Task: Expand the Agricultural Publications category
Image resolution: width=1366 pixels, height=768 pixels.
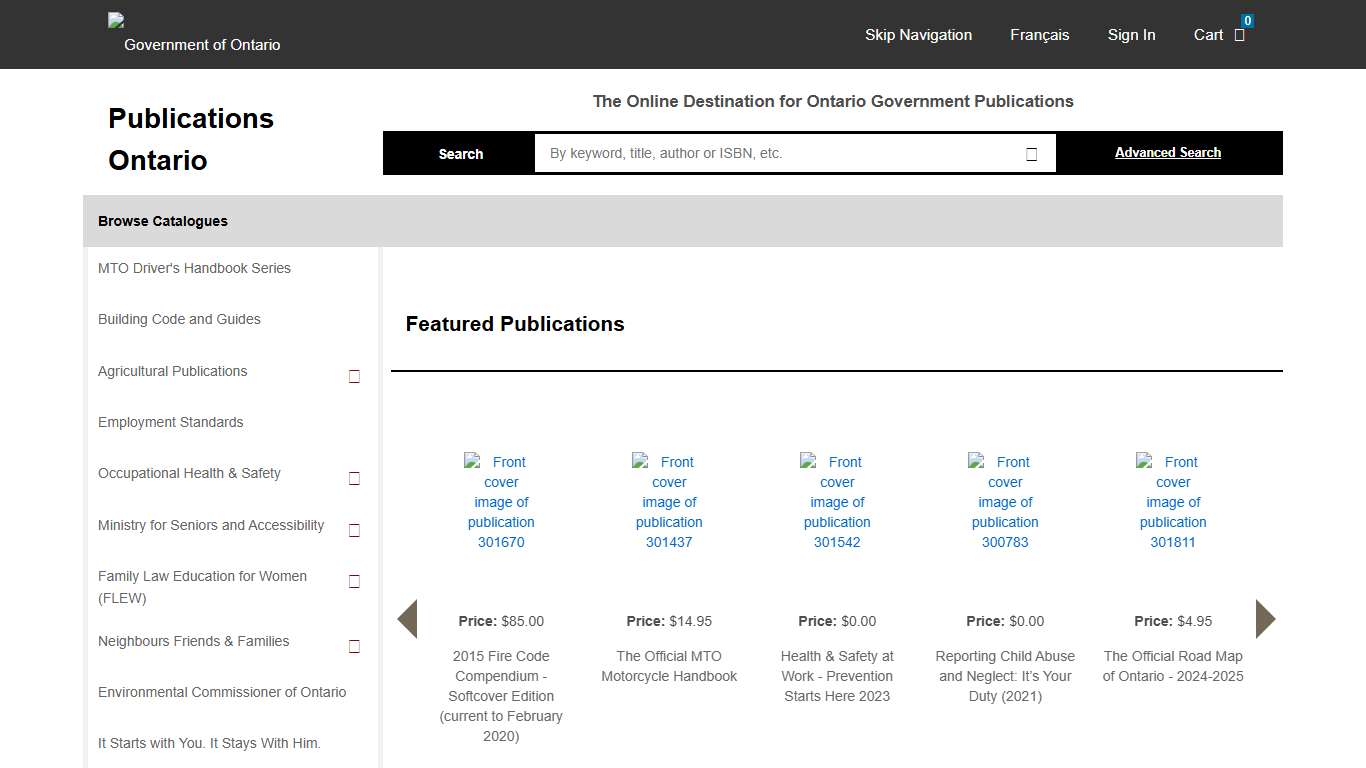Action: pyautogui.click(x=354, y=376)
